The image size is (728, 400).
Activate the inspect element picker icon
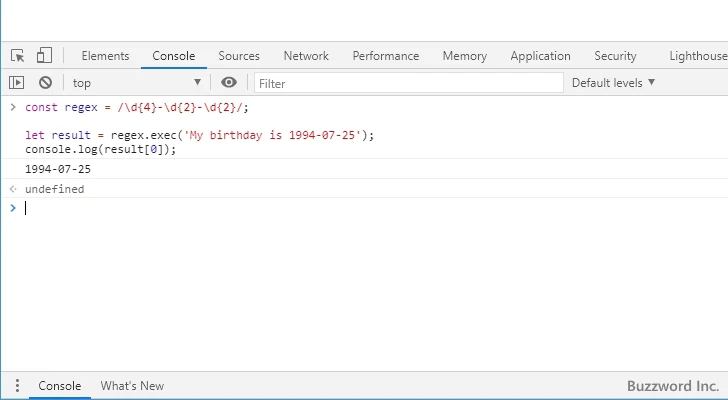tap(18, 56)
